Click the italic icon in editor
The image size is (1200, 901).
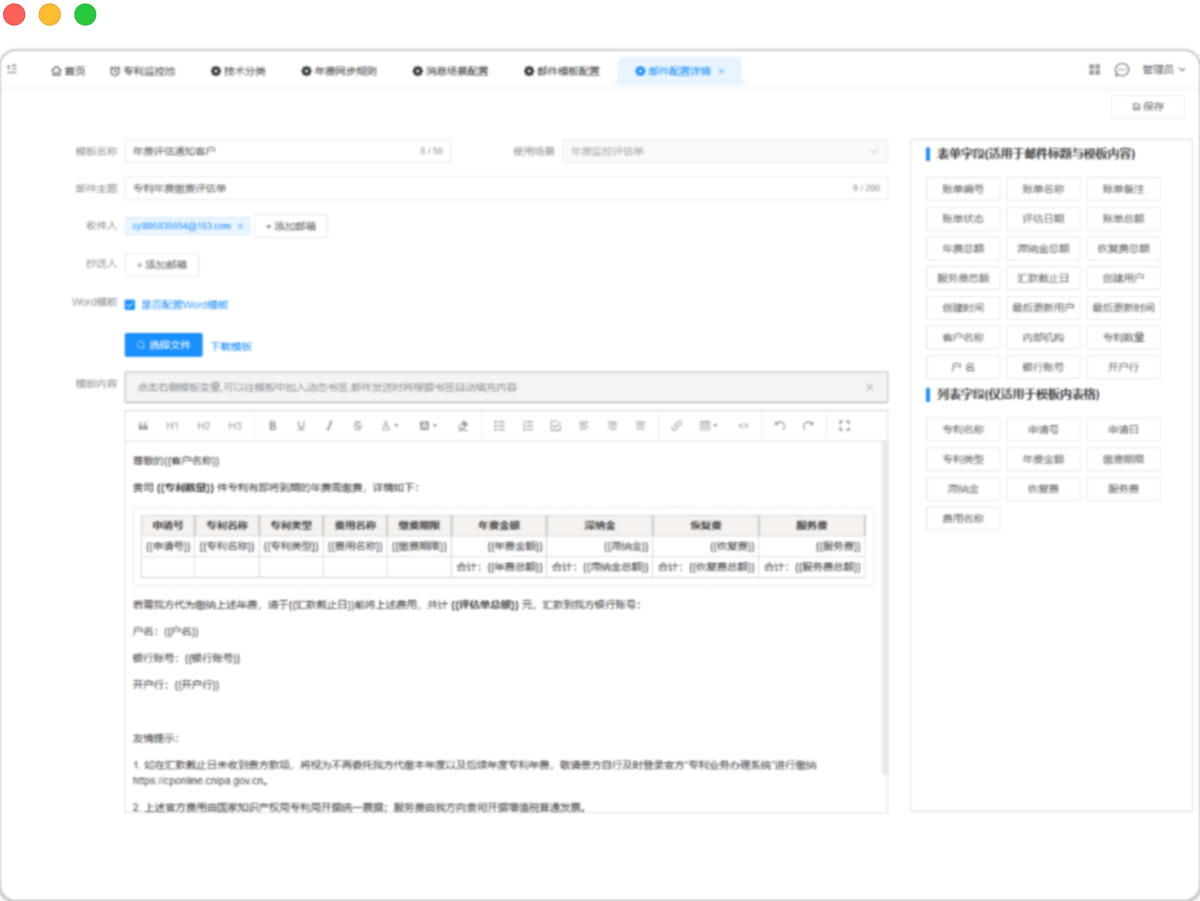(329, 426)
